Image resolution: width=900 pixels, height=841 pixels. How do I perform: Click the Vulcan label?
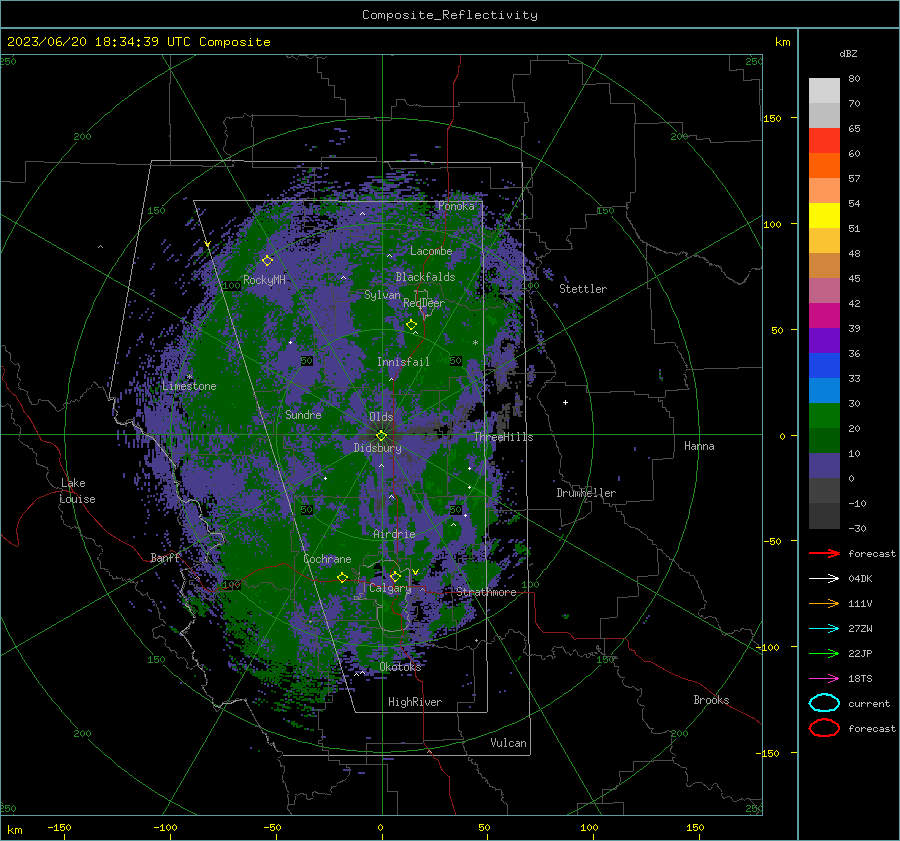(x=509, y=743)
